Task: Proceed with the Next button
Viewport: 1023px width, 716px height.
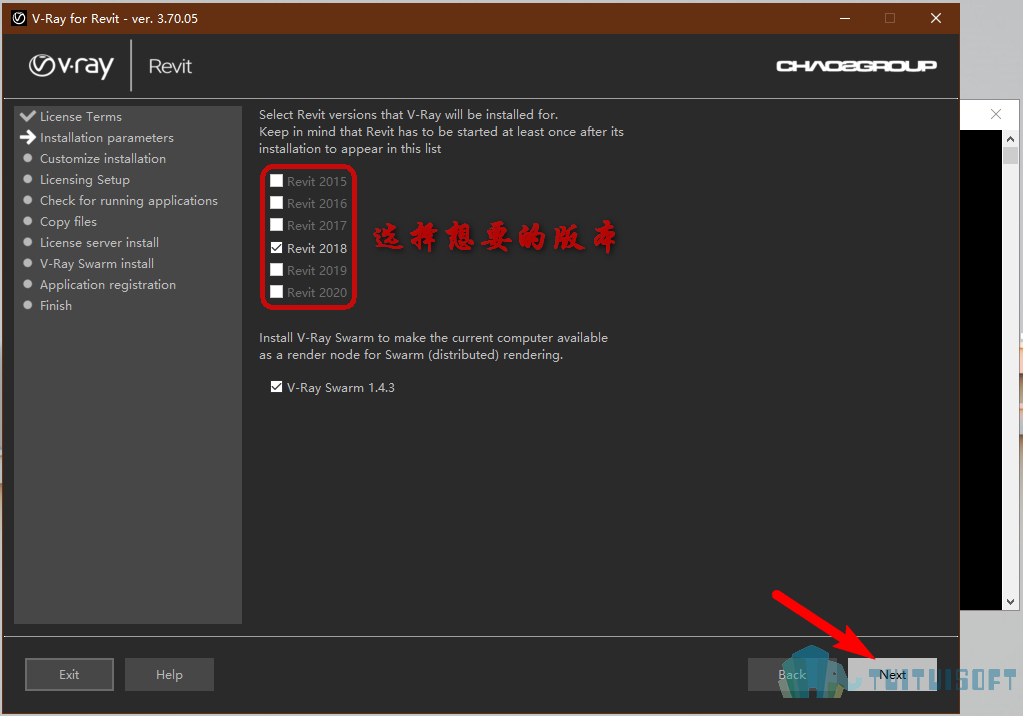Action: click(892, 674)
